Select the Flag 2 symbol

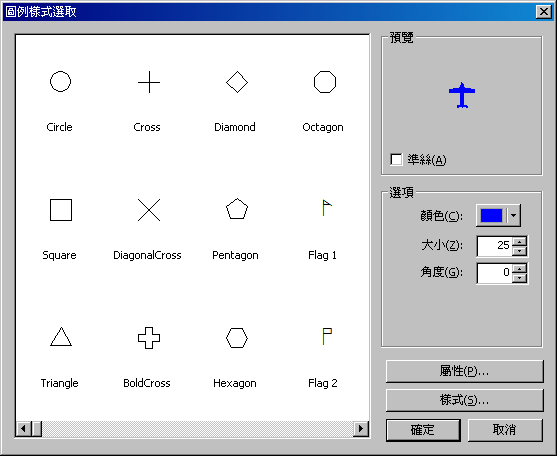327,336
